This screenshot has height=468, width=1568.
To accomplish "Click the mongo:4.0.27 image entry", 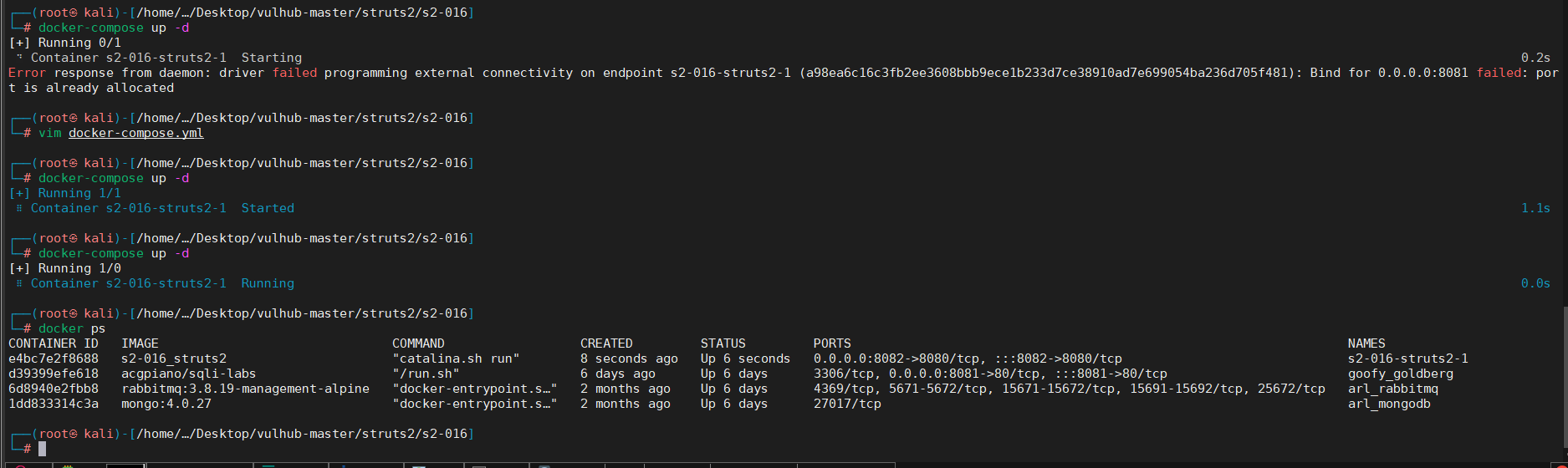I will point(166,404).
